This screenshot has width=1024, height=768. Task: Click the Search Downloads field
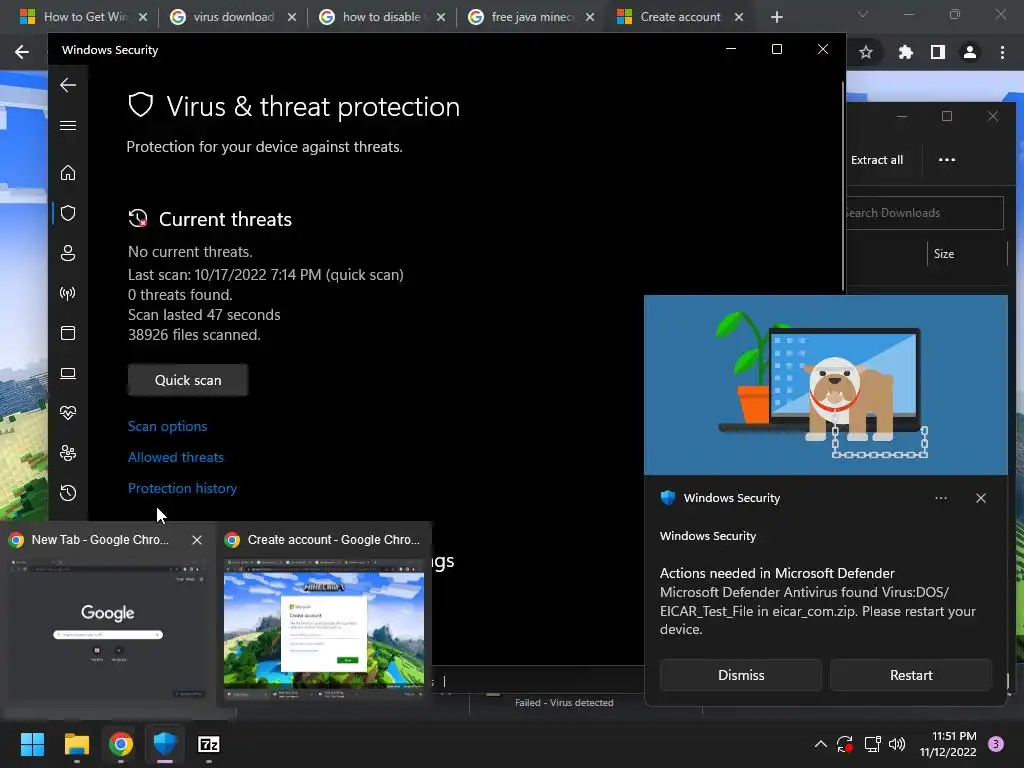924,213
